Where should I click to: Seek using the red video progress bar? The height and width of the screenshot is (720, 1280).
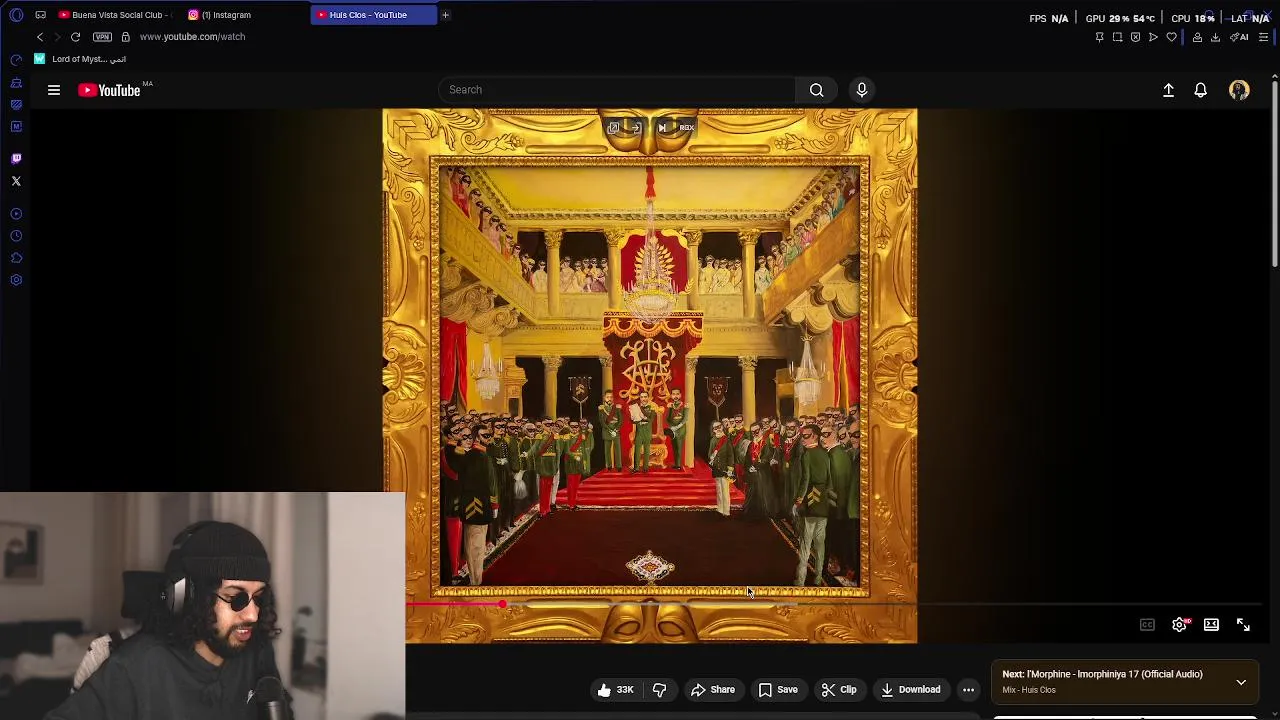pyautogui.click(x=454, y=604)
